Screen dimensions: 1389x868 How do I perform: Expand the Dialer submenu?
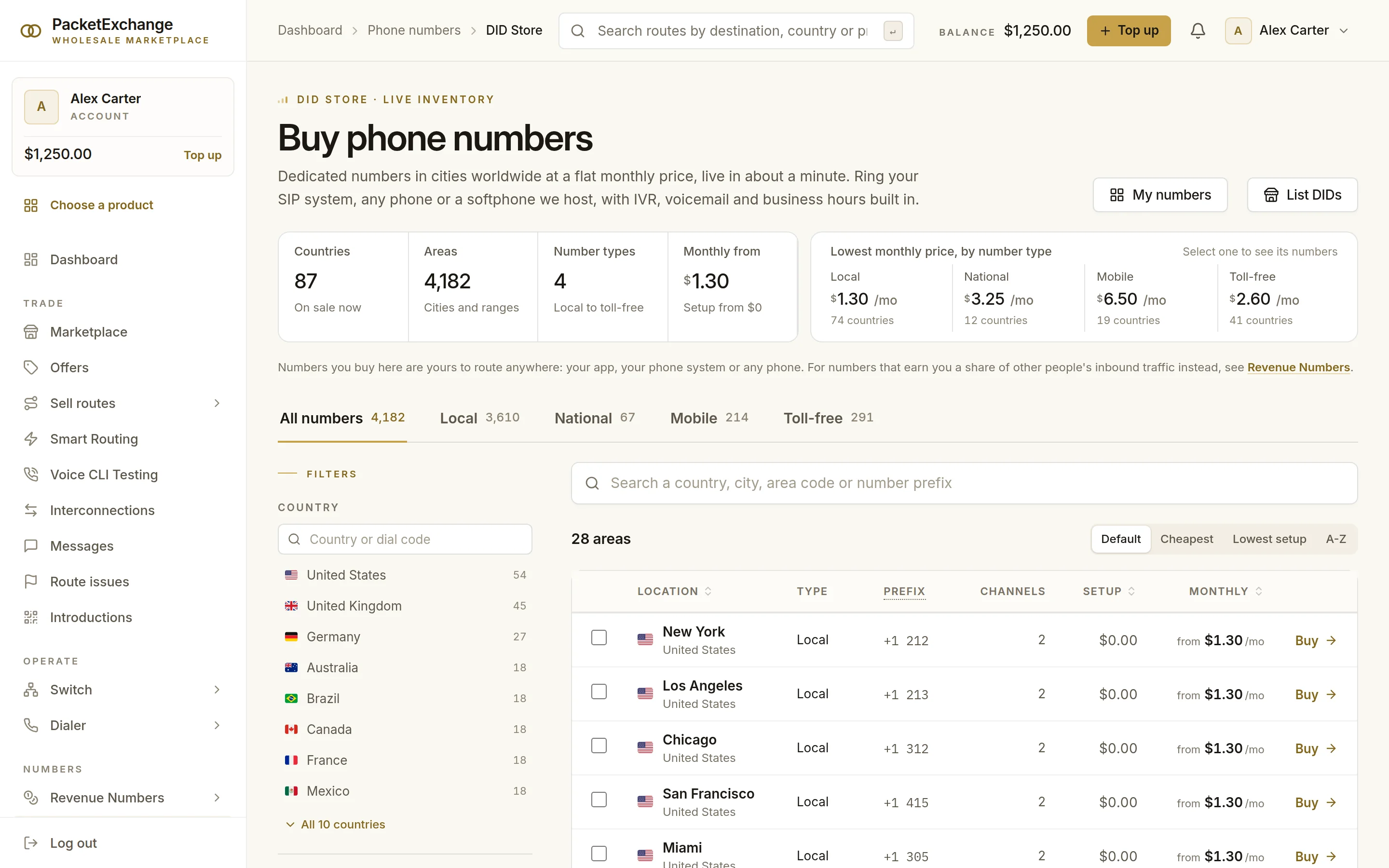pos(217,725)
